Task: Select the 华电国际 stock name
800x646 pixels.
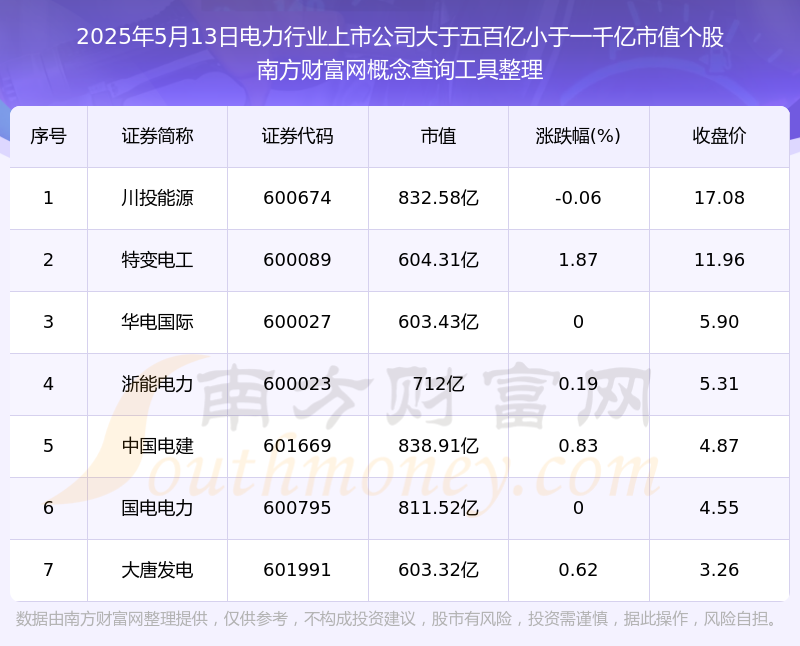Action: [x=157, y=322]
